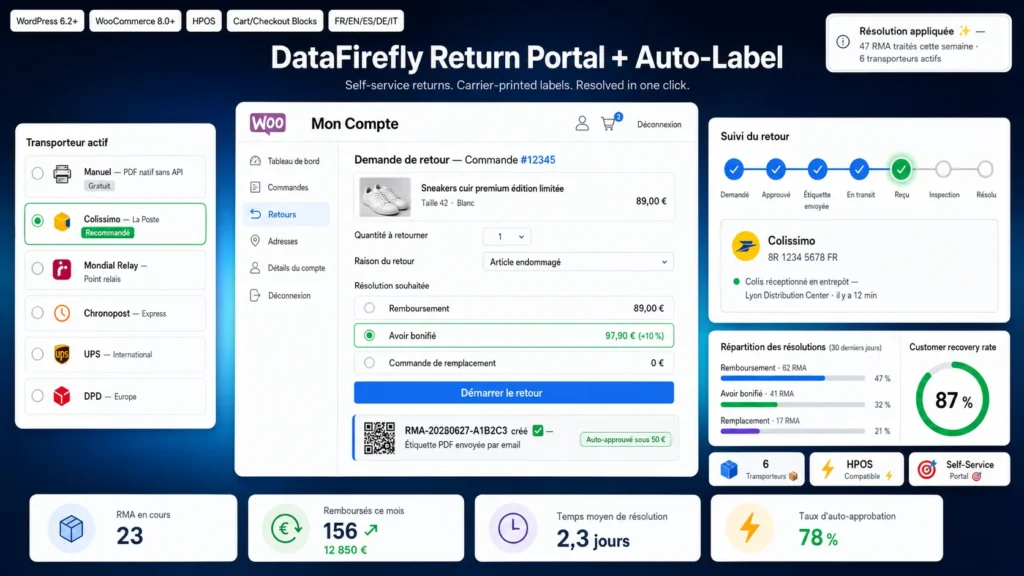The width and height of the screenshot is (1024, 576).
Task: Click the DPD red cube icon
Action: point(62,396)
